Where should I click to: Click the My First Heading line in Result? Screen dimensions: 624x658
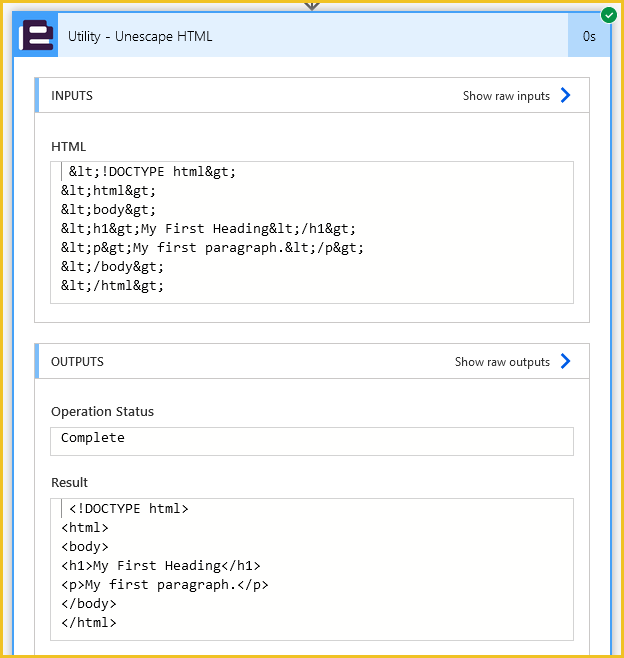[161, 566]
